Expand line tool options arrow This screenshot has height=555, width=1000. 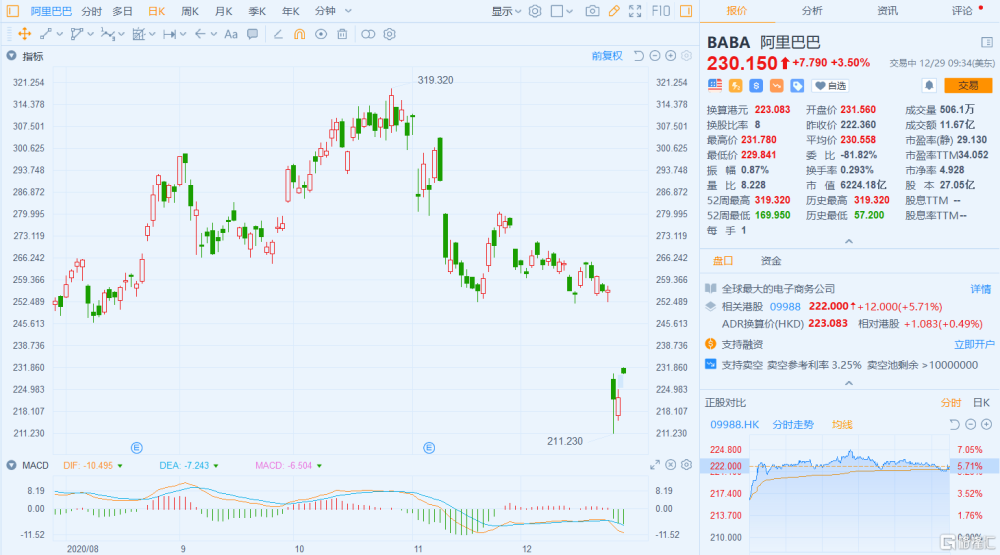pyautogui.click(x=59, y=34)
